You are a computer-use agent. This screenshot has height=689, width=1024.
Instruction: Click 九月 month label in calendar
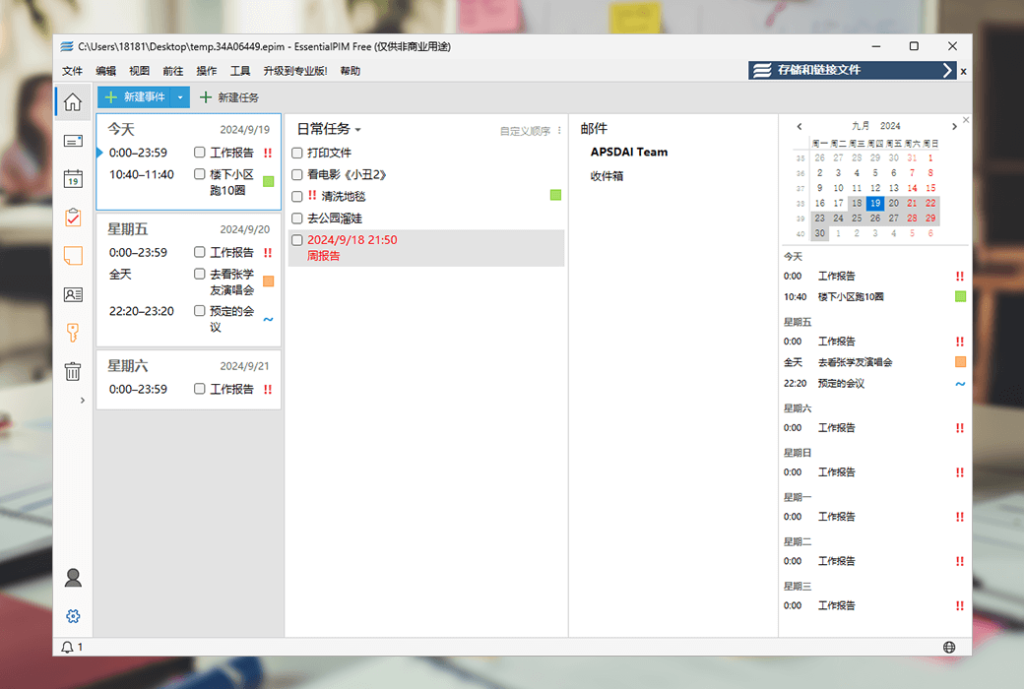[860, 125]
